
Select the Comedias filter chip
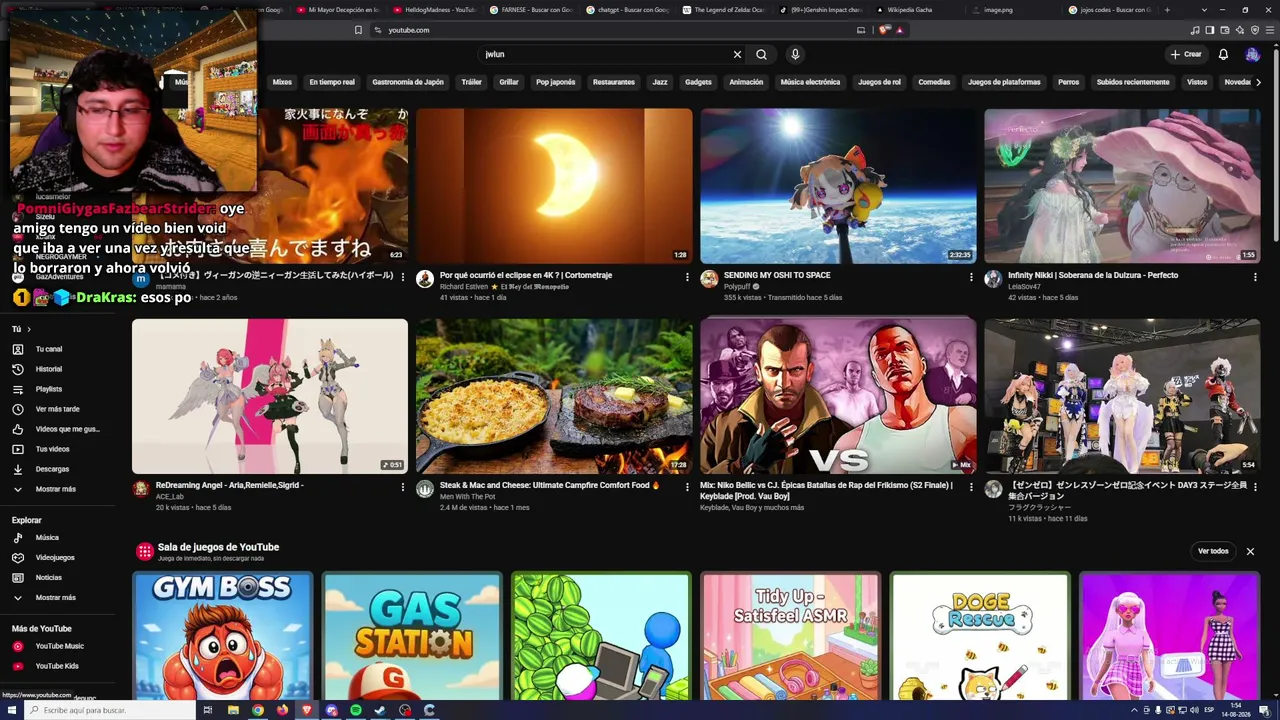(x=934, y=82)
